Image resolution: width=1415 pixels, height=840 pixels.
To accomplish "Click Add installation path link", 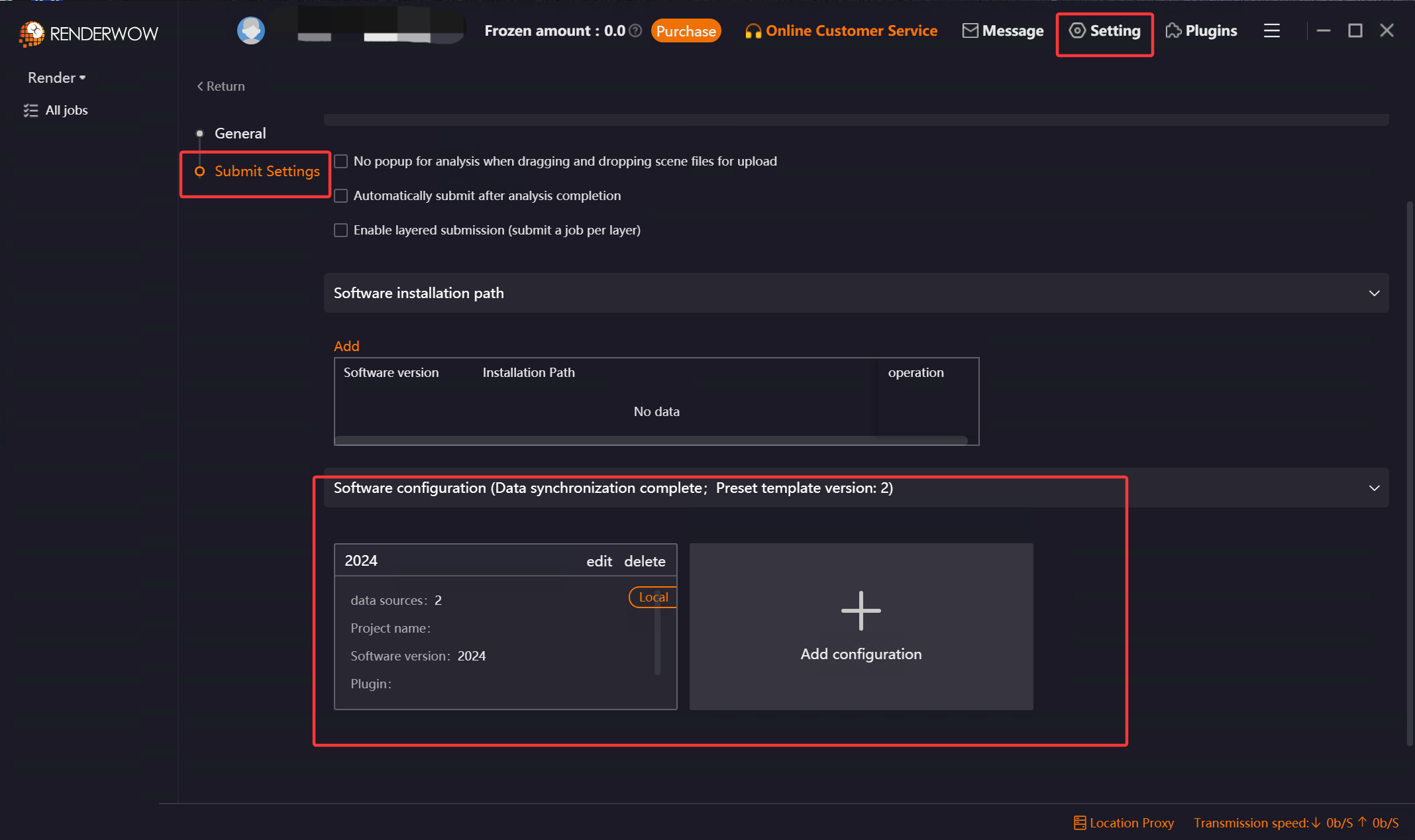I will tap(346, 346).
